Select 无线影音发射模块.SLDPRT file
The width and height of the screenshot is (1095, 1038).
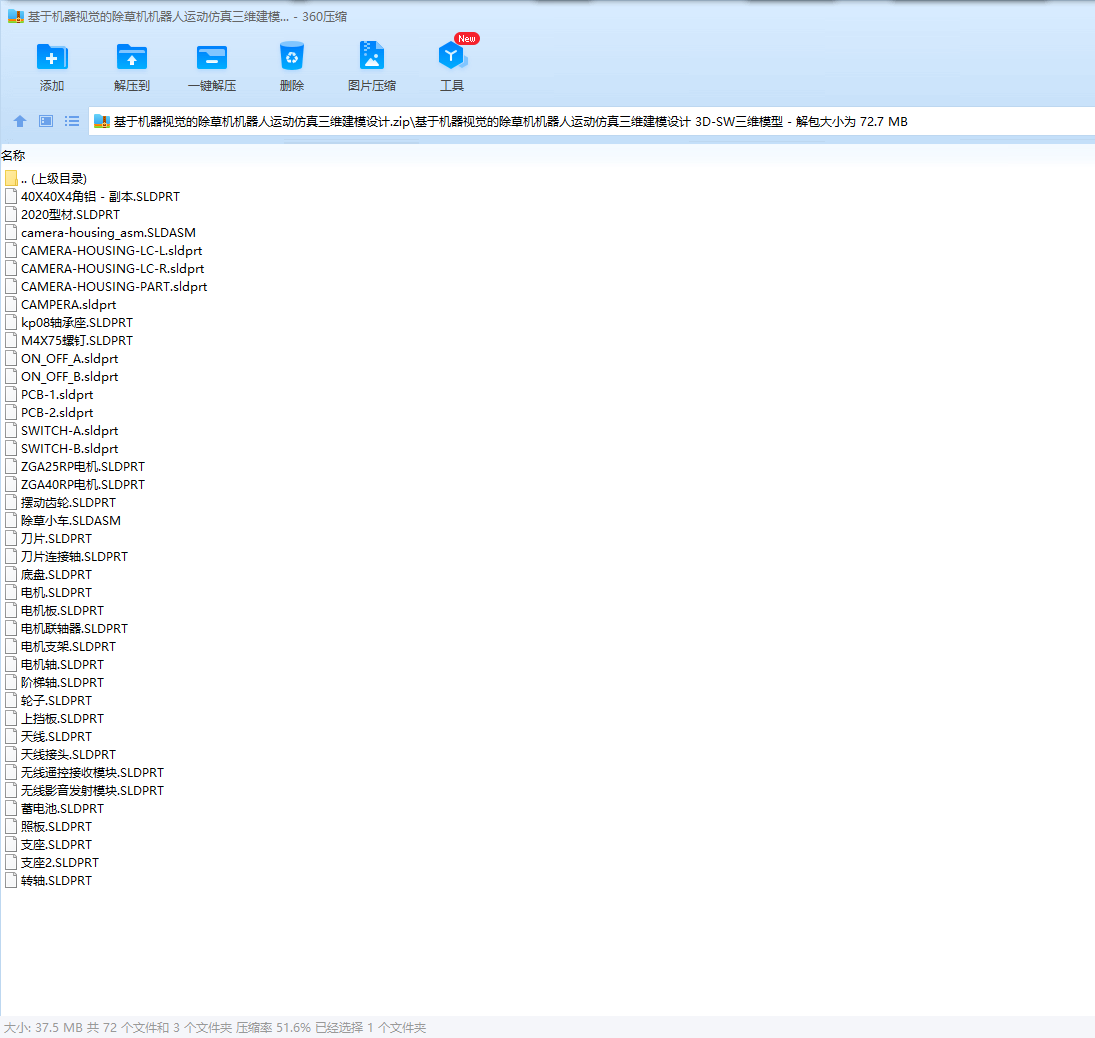pos(92,791)
